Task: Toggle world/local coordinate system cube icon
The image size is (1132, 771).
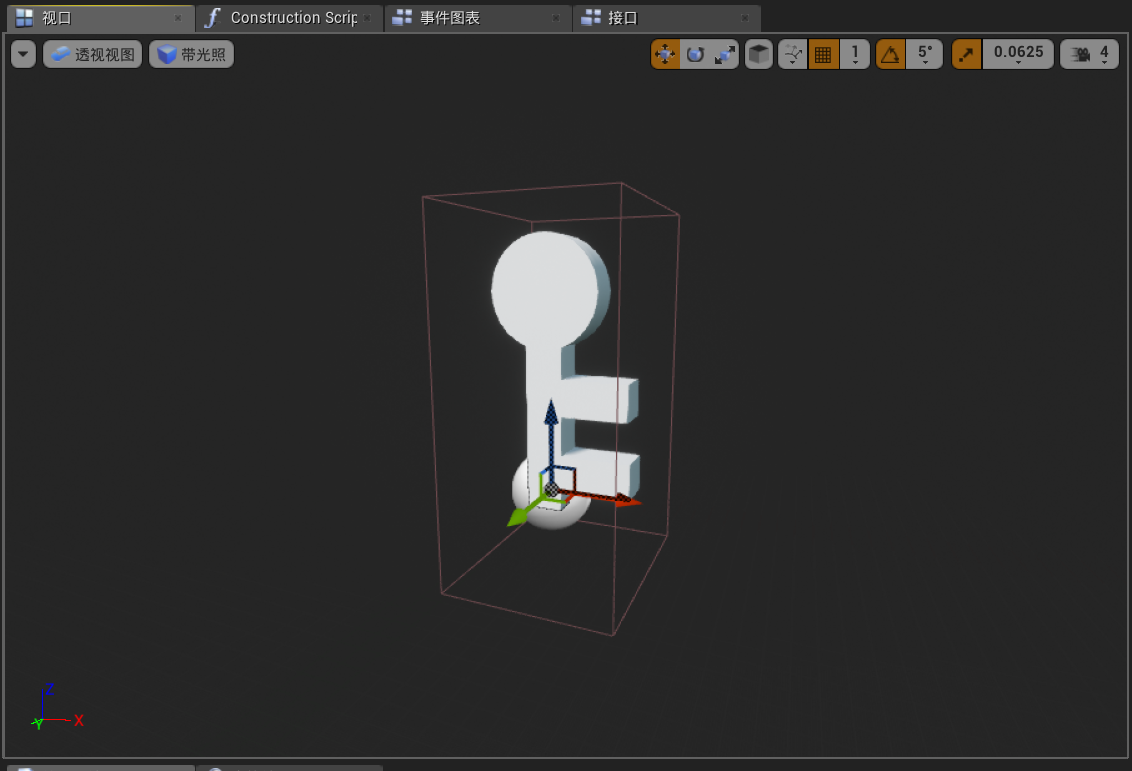Action: pyautogui.click(x=759, y=54)
